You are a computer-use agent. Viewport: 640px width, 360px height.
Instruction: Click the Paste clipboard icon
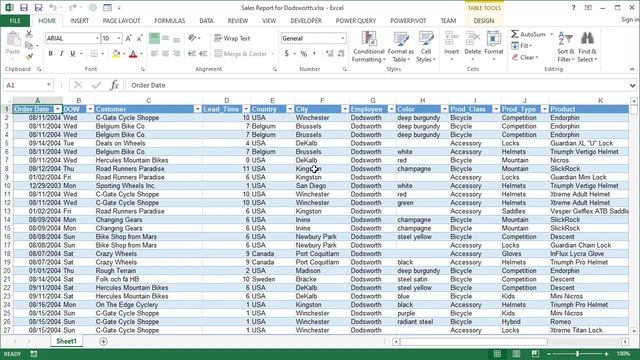pyautogui.click(x=13, y=39)
